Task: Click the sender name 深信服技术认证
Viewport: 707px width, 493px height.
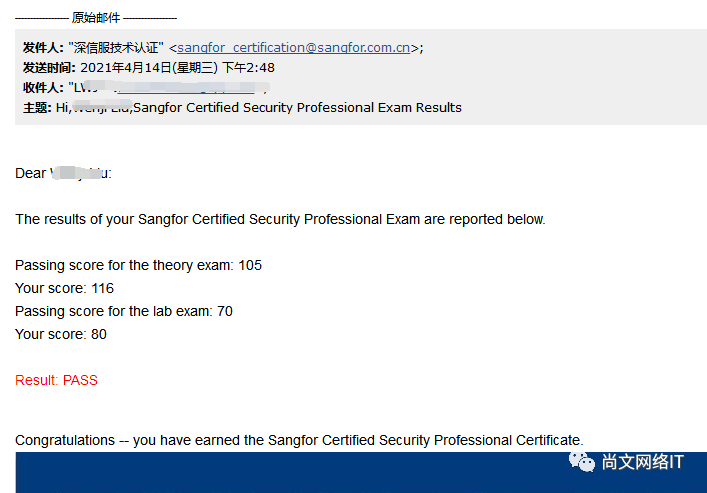Action: click(116, 48)
